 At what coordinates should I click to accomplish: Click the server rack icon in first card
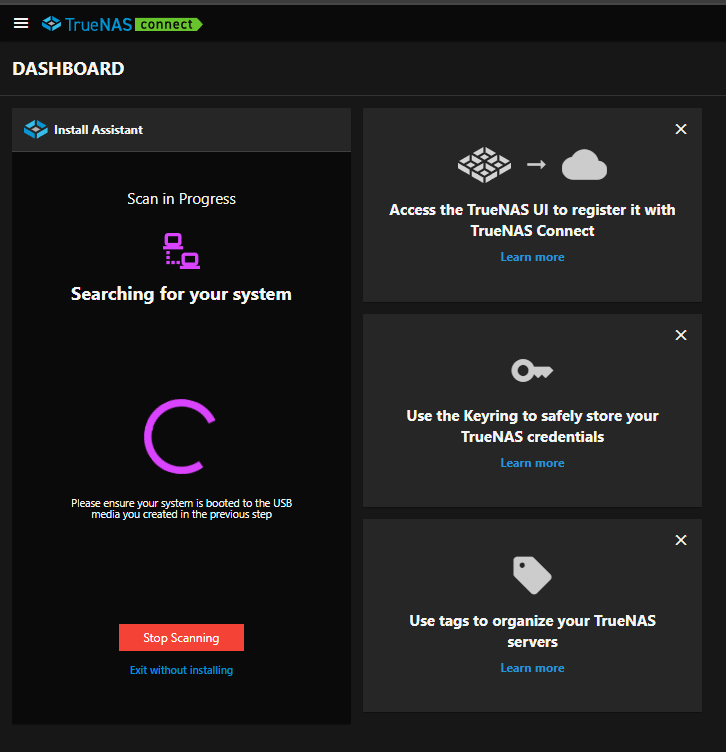tap(484, 164)
